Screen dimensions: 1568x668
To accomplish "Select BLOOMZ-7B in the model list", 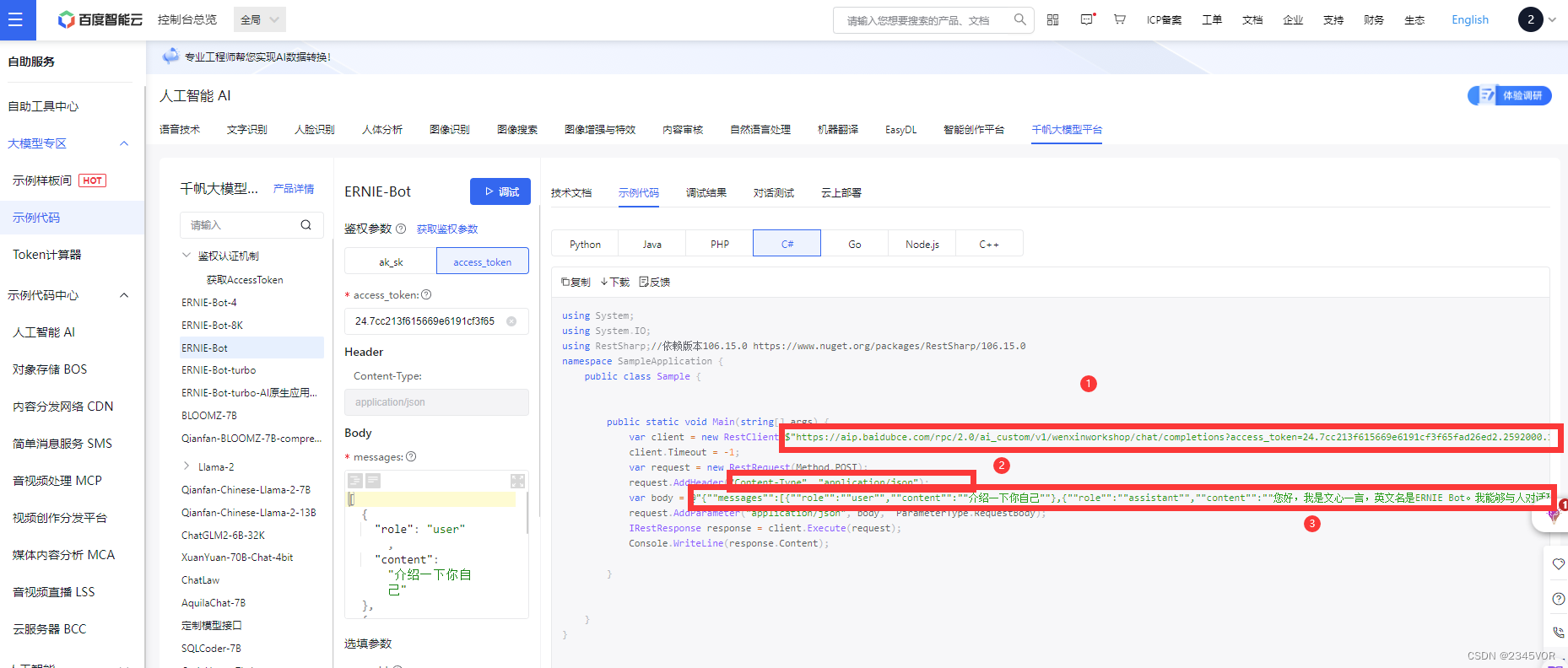I will pos(209,415).
